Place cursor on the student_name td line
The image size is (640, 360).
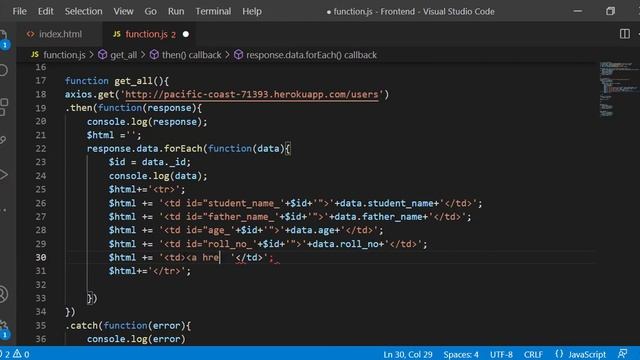295,203
